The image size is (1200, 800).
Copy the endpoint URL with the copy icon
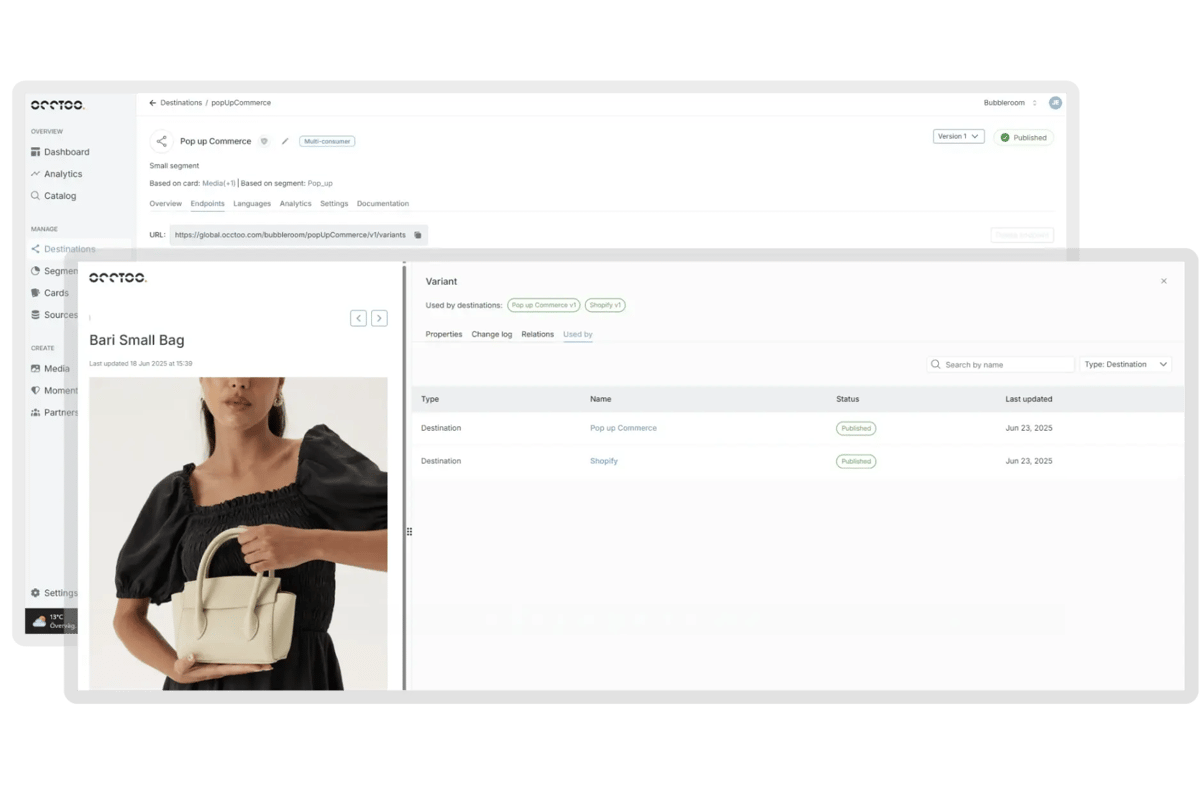418,235
